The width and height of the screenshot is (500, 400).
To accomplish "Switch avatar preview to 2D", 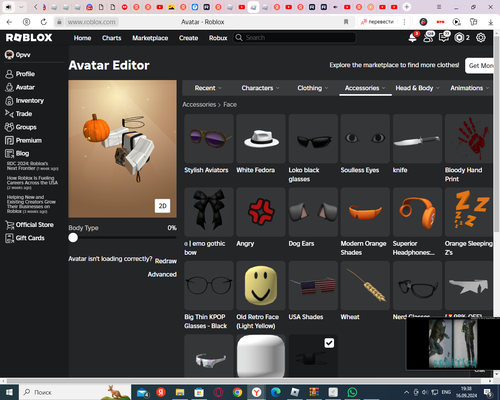I will point(162,206).
